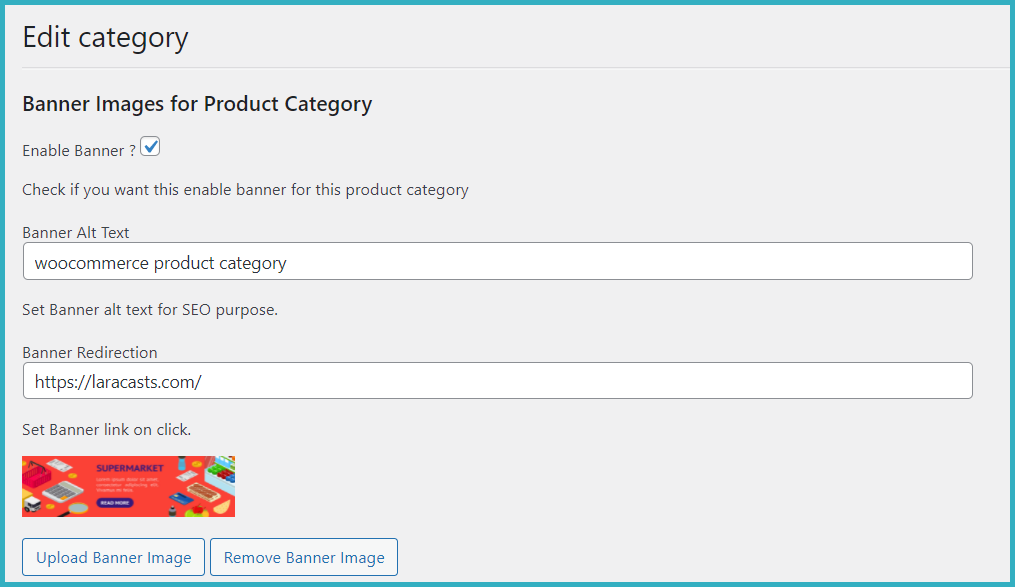Click the Banner Redirection label
1015x587 pixels.
(x=90, y=352)
